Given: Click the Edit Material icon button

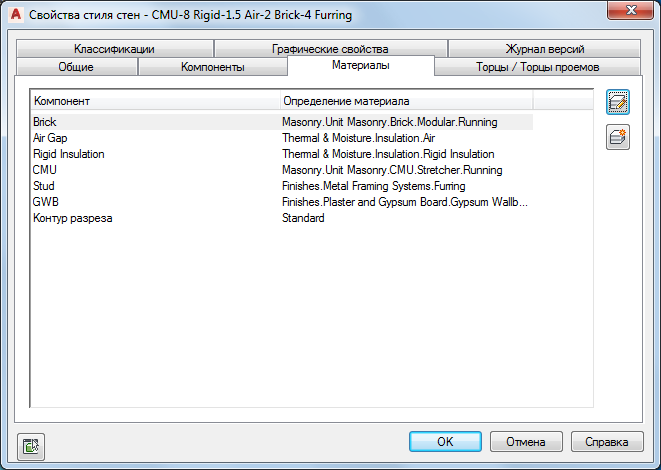Looking at the screenshot, I should [618, 101].
